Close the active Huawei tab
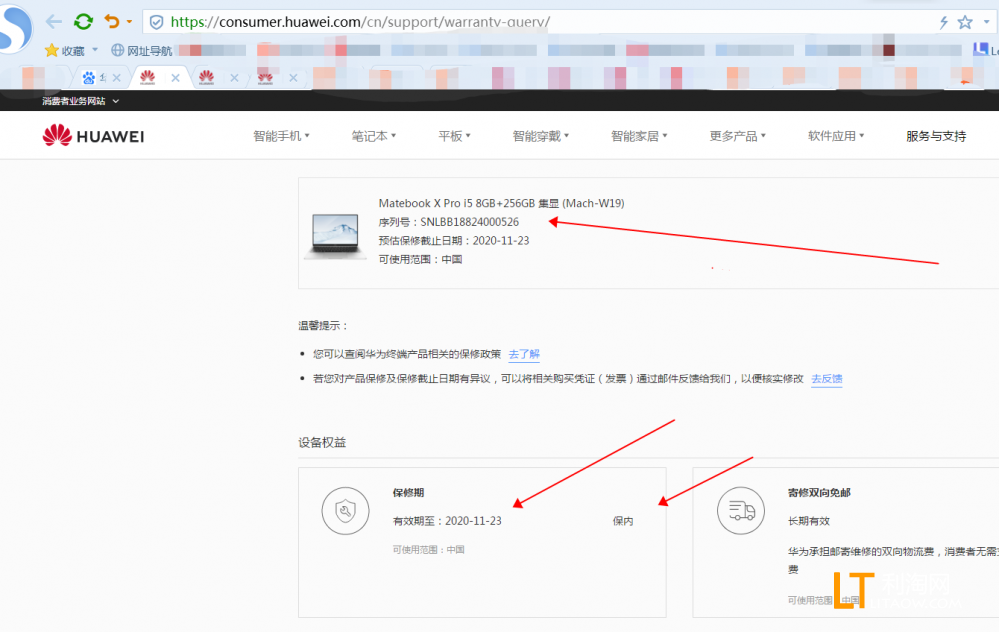 pos(175,78)
